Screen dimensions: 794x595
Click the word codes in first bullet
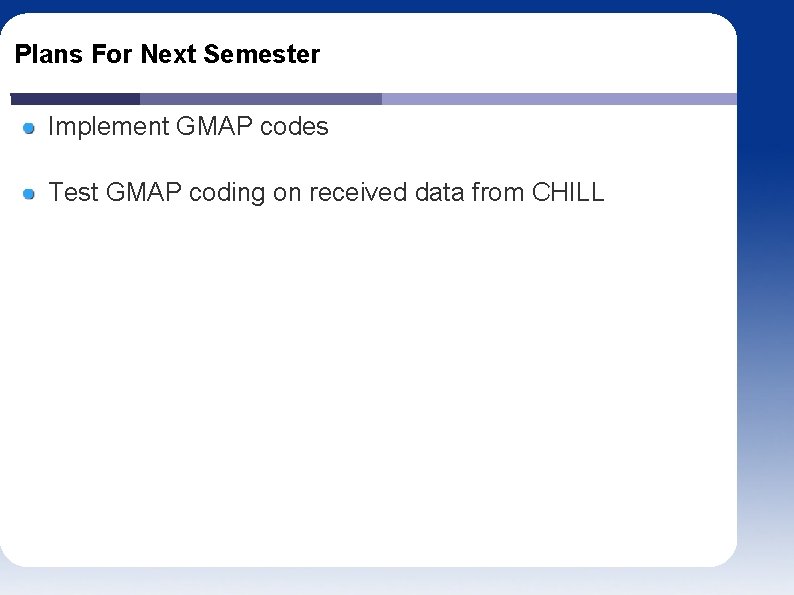pyautogui.click(x=294, y=126)
